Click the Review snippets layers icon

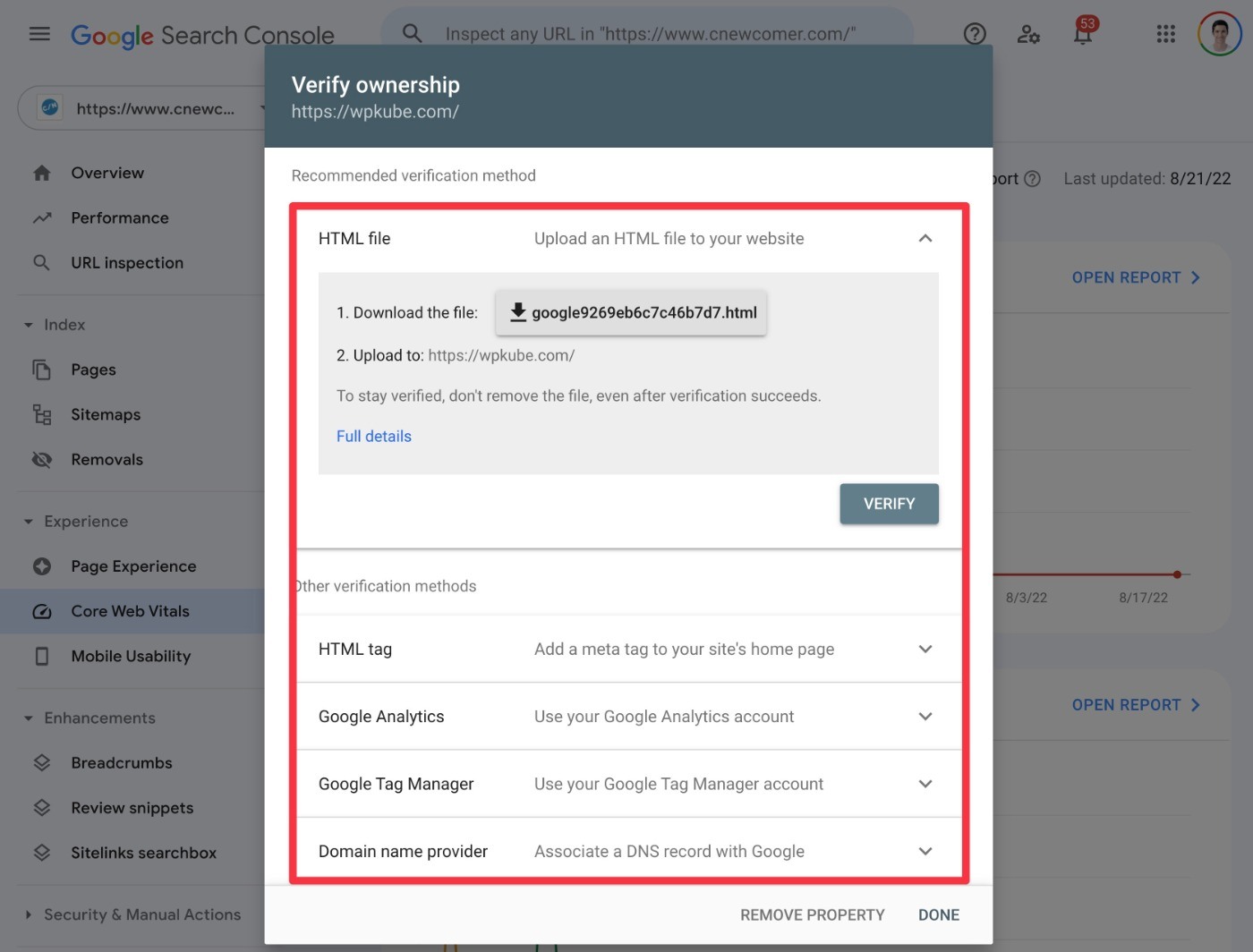tap(42, 808)
